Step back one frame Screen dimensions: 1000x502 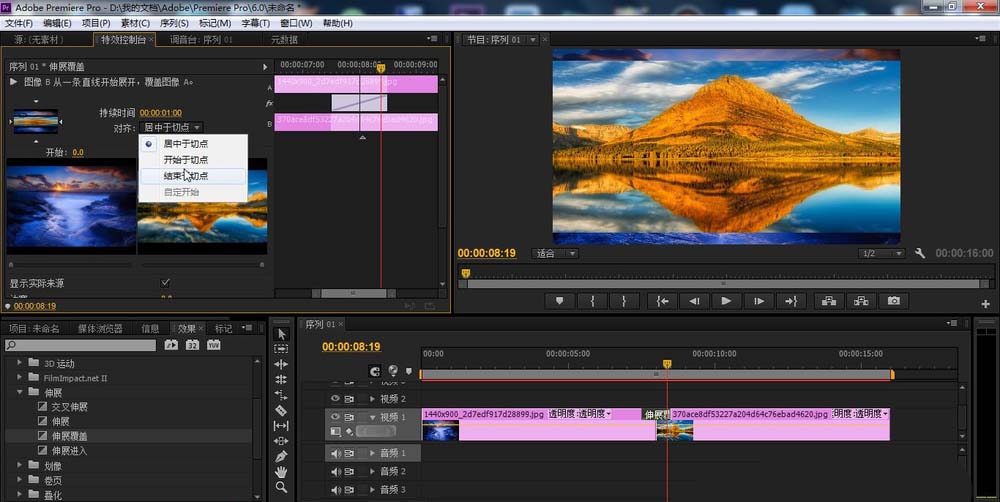click(695, 301)
